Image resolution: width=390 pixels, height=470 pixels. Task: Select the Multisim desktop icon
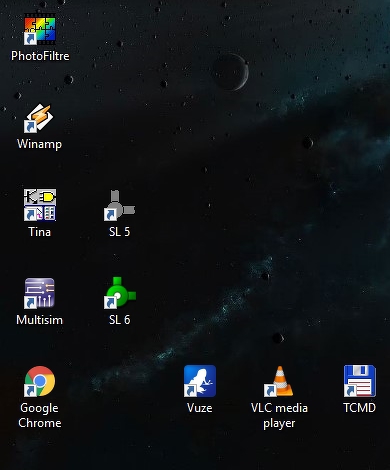click(39, 293)
